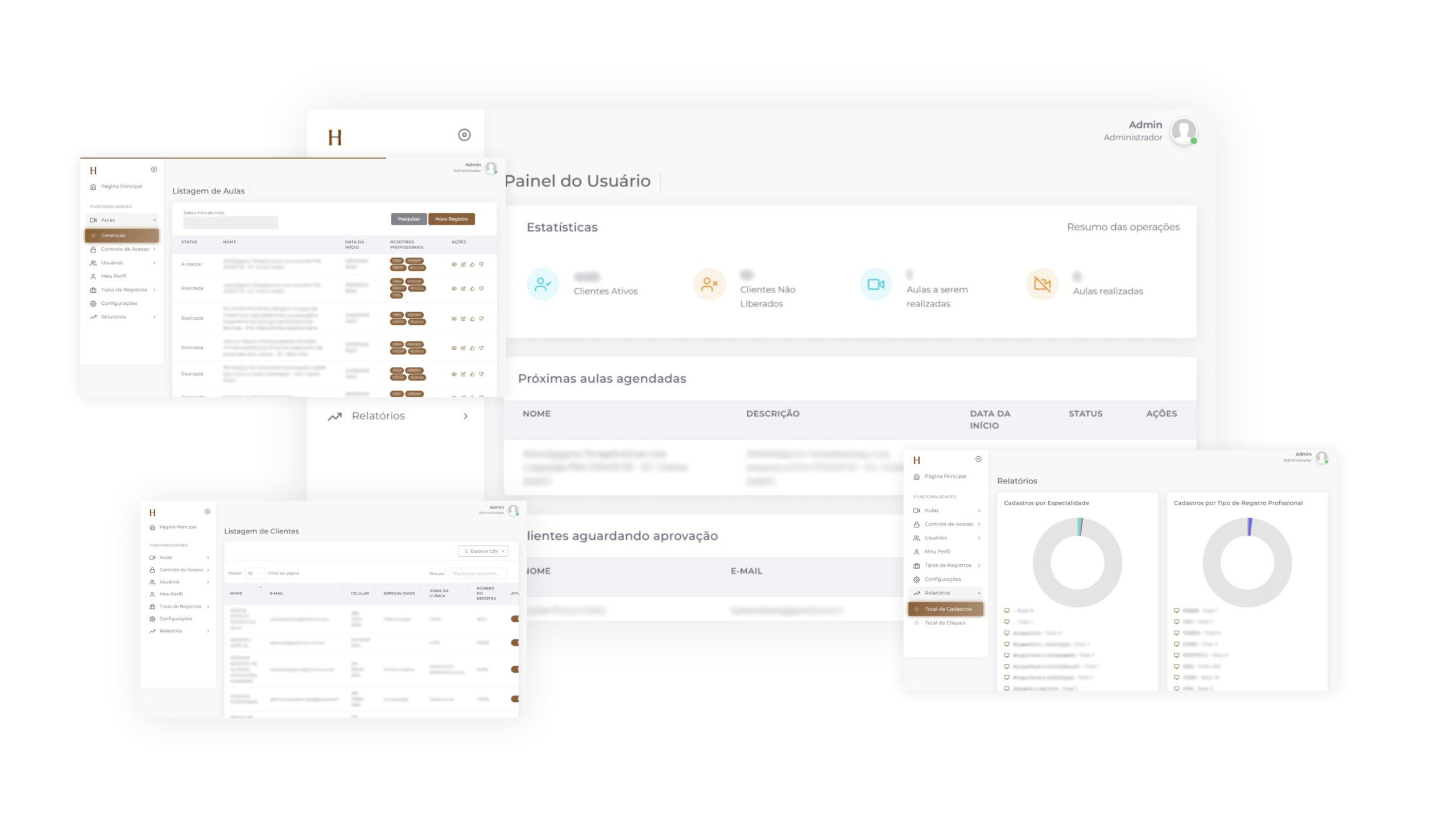This screenshot has height=819, width=1456.
Task: Click the eye view icon on the 'A realizar' row
Action: coord(454,264)
